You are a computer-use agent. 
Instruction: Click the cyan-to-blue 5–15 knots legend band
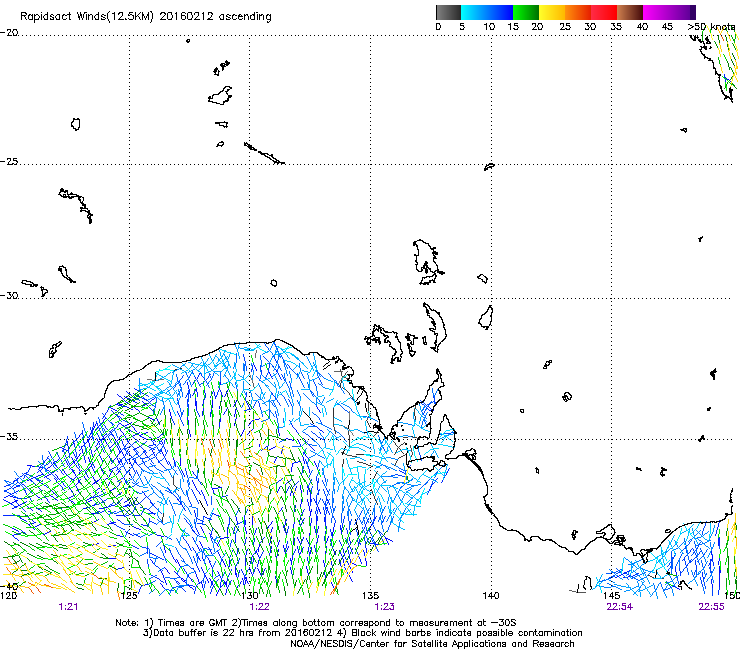487,12
